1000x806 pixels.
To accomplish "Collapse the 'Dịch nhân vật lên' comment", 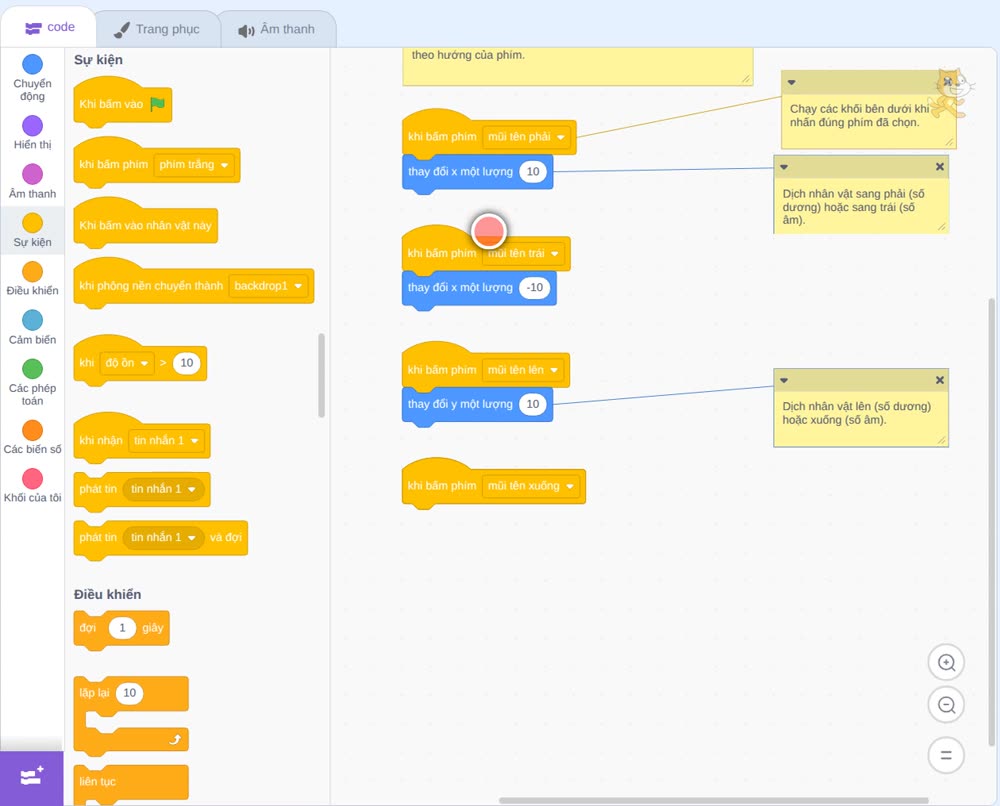I will click(x=784, y=381).
